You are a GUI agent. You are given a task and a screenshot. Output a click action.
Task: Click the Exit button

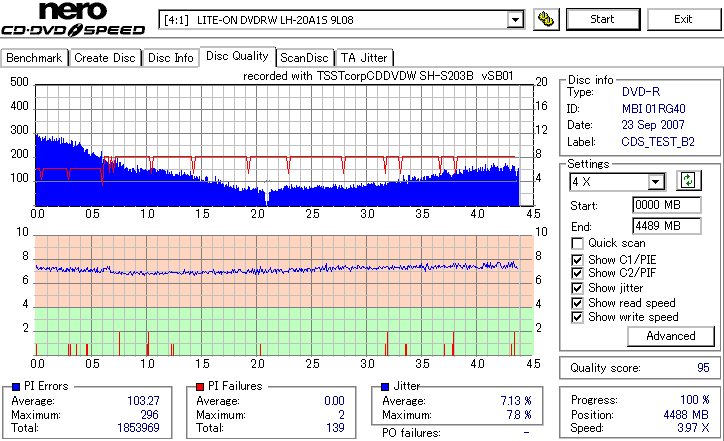coord(683,19)
